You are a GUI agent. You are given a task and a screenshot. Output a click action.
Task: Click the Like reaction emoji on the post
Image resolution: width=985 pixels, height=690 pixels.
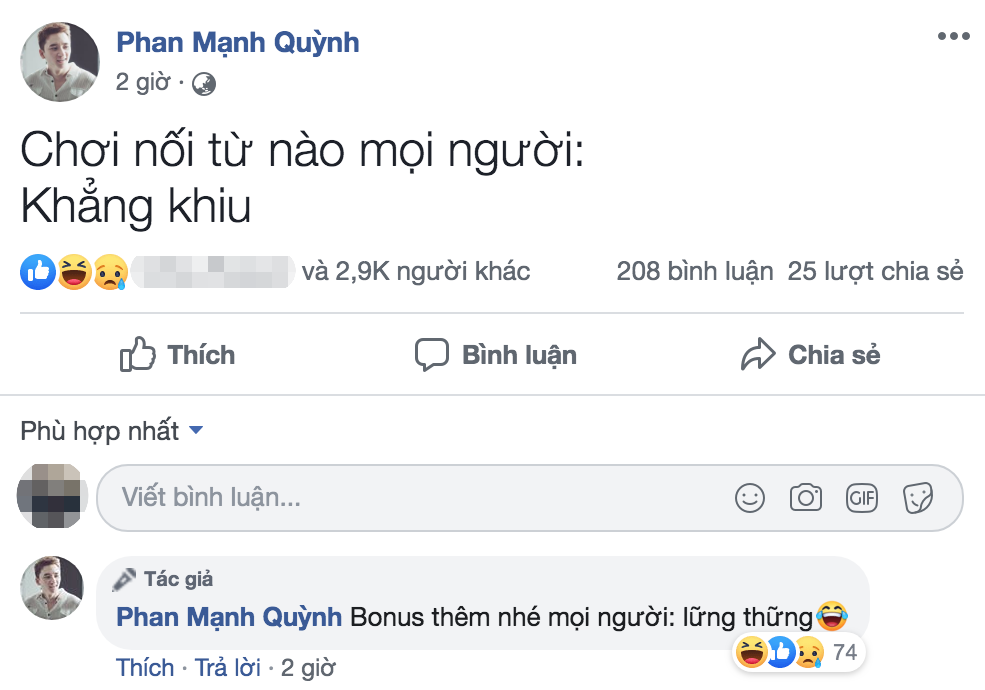pos(36,270)
